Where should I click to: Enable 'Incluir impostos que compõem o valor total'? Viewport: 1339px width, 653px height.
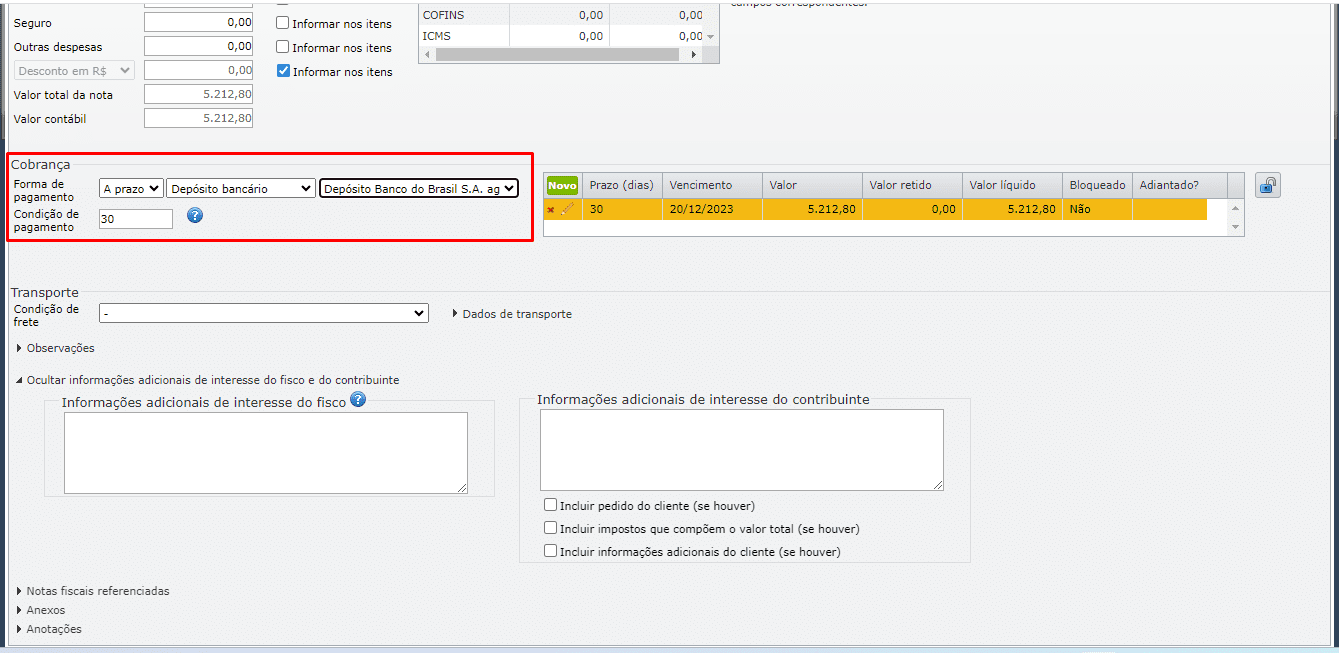550,528
